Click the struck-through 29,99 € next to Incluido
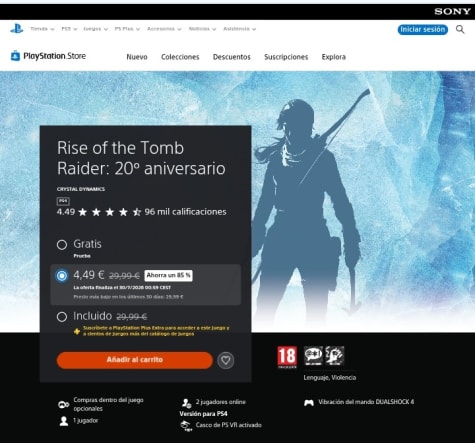 (132, 317)
